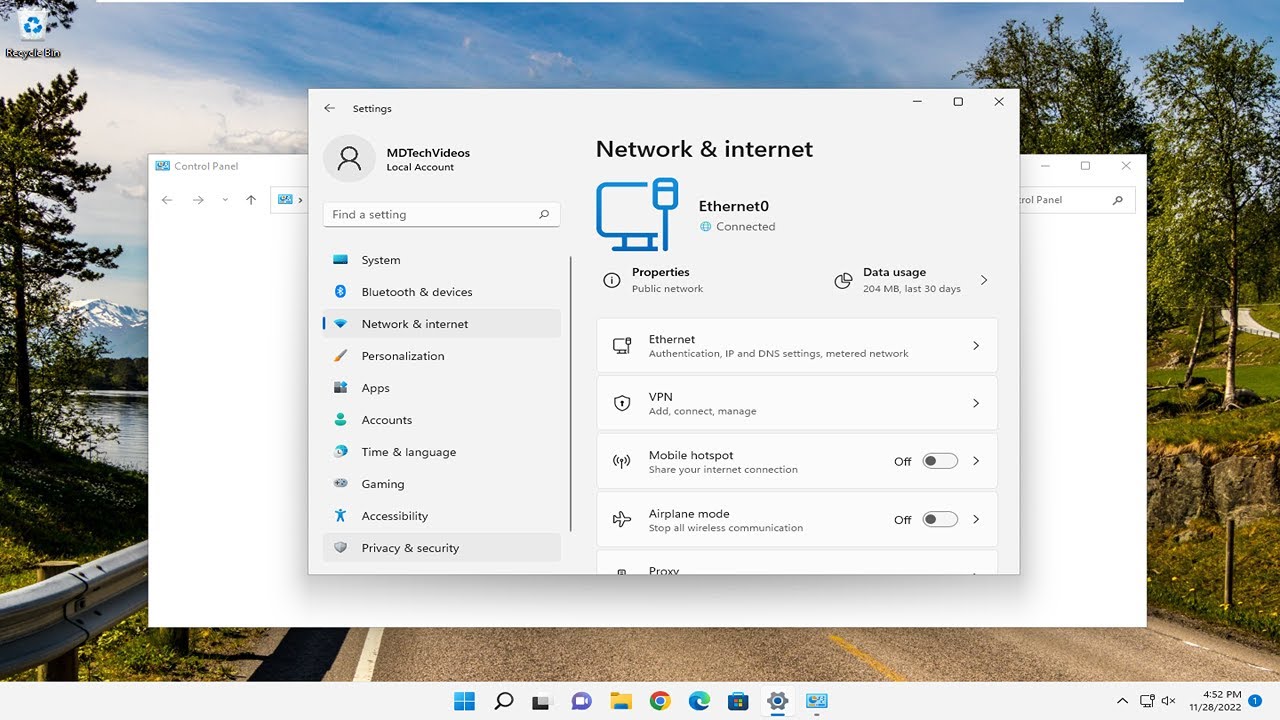
Task: Open Google Chrome from the taskbar
Action: point(660,701)
